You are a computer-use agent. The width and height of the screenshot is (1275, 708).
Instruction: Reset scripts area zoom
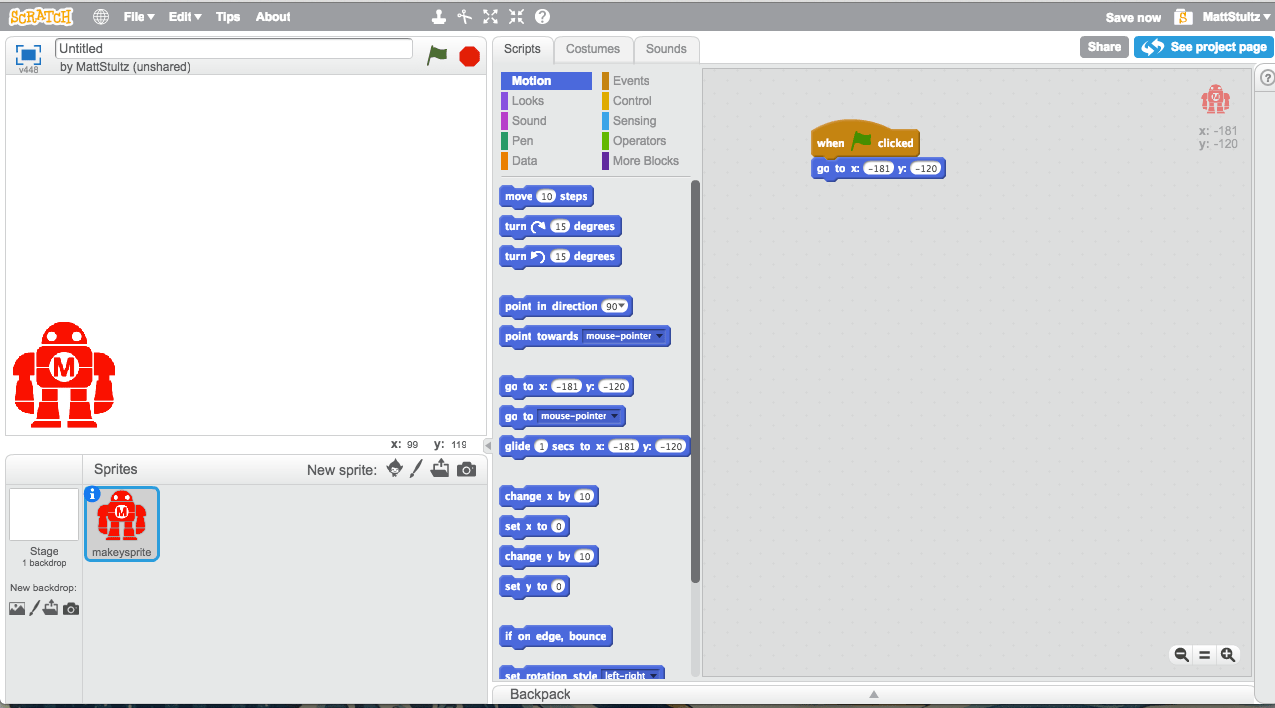pyautogui.click(x=1205, y=655)
